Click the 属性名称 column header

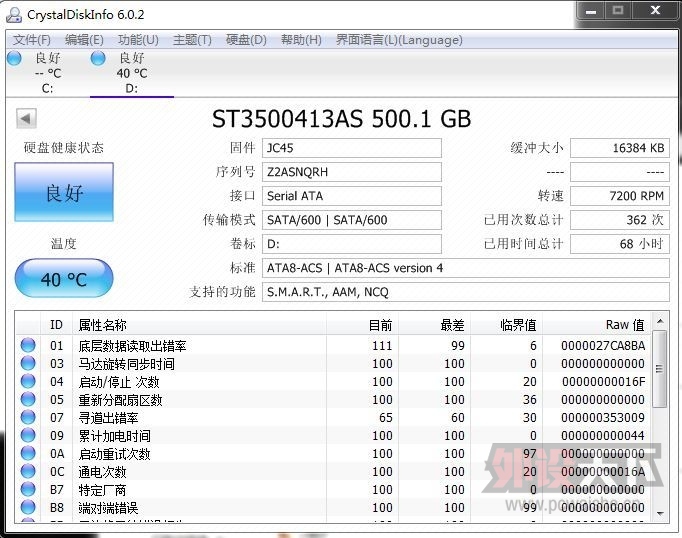[199, 325]
